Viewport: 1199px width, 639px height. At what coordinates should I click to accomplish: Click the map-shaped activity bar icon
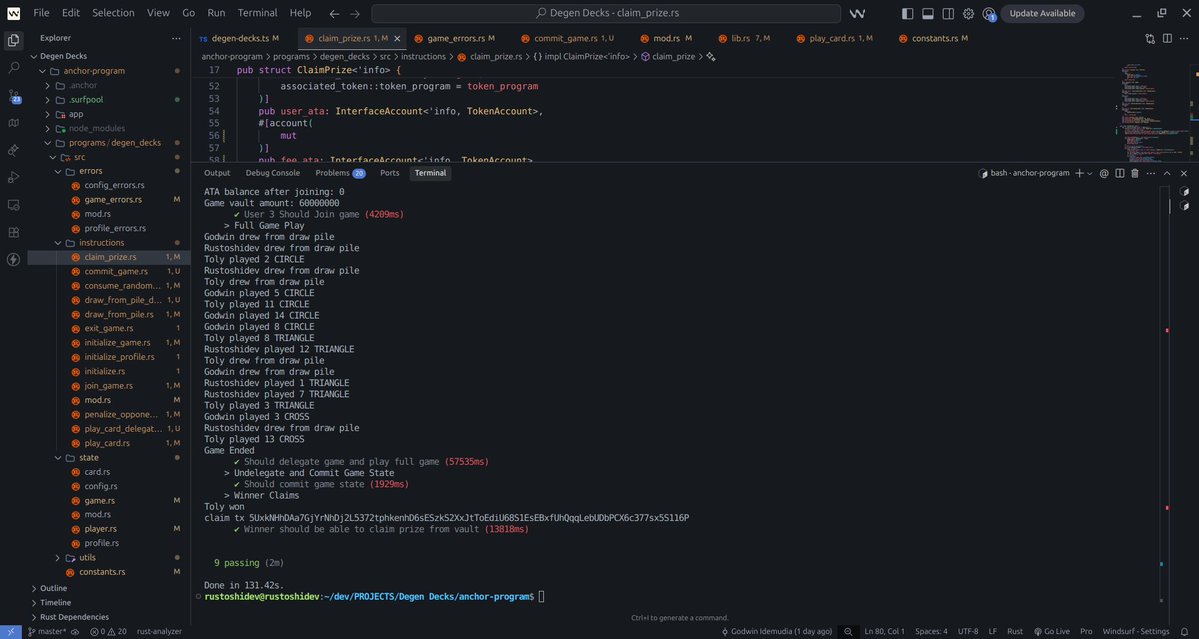point(14,122)
